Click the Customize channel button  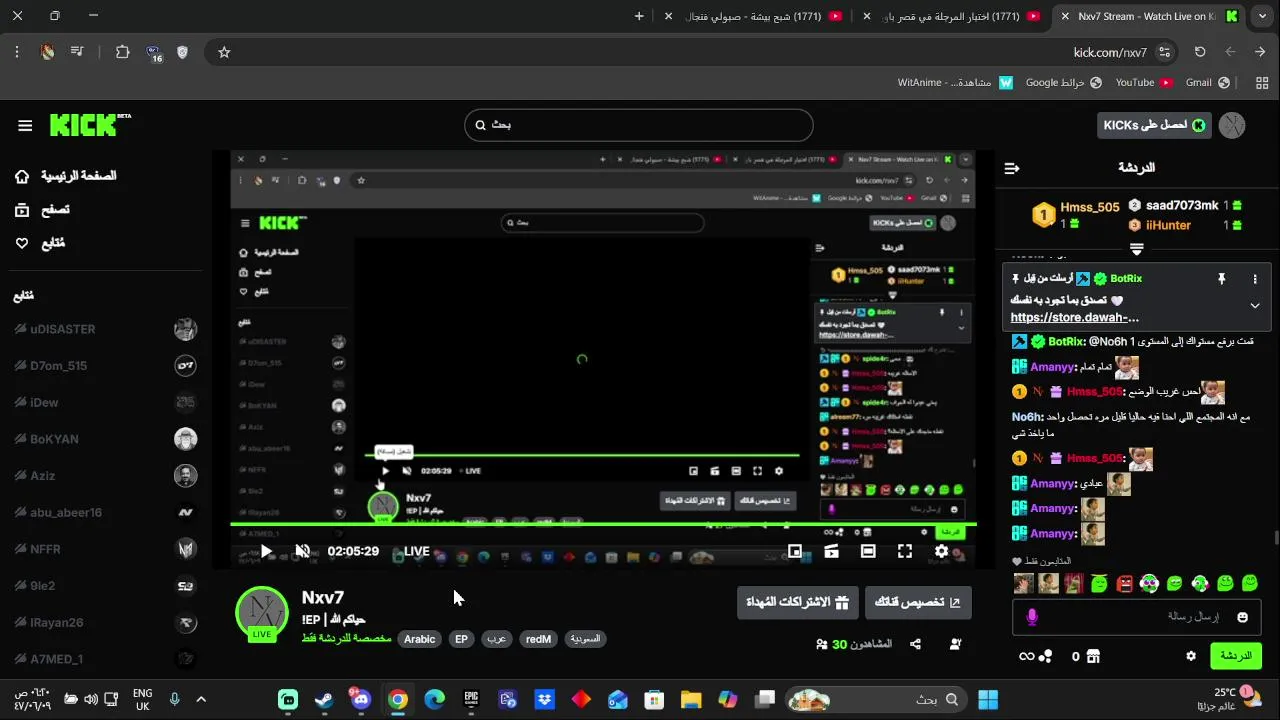click(x=918, y=602)
